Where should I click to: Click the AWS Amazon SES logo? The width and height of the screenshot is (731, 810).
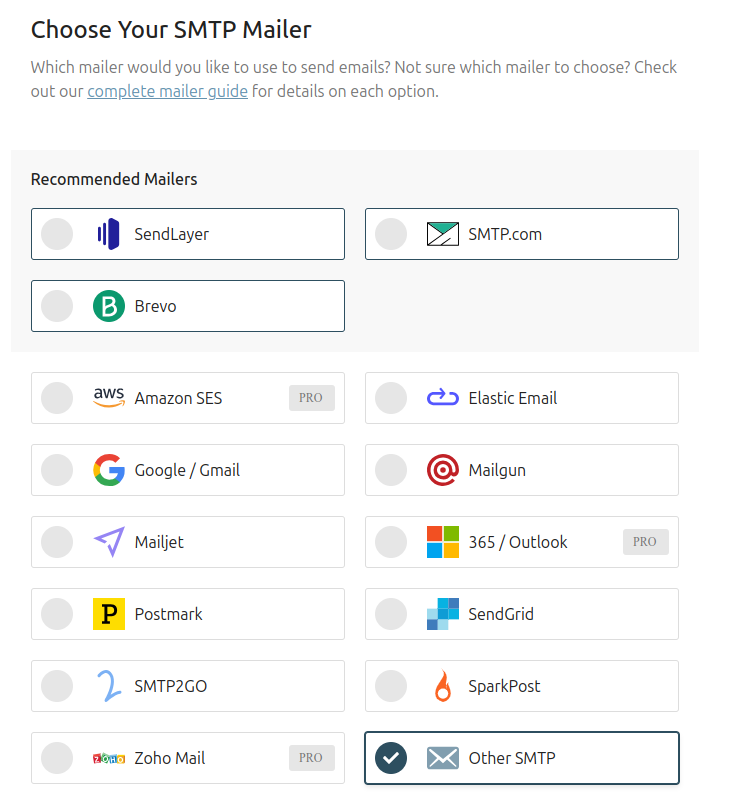[x=109, y=397]
